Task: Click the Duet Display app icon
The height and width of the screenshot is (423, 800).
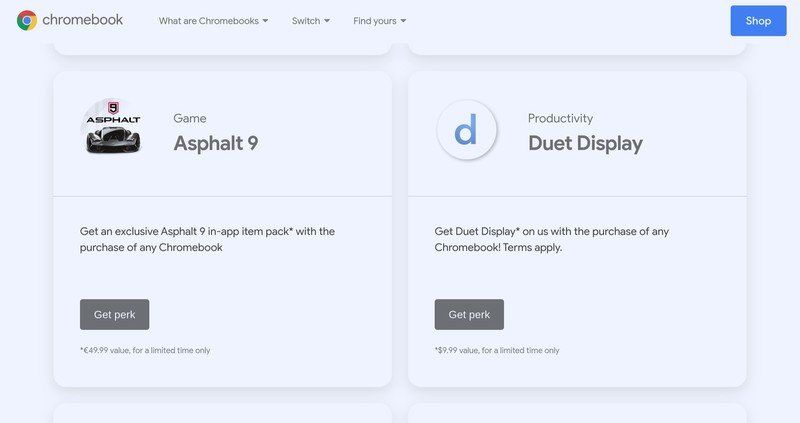Action: pyautogui.click(x=466, y=130)
